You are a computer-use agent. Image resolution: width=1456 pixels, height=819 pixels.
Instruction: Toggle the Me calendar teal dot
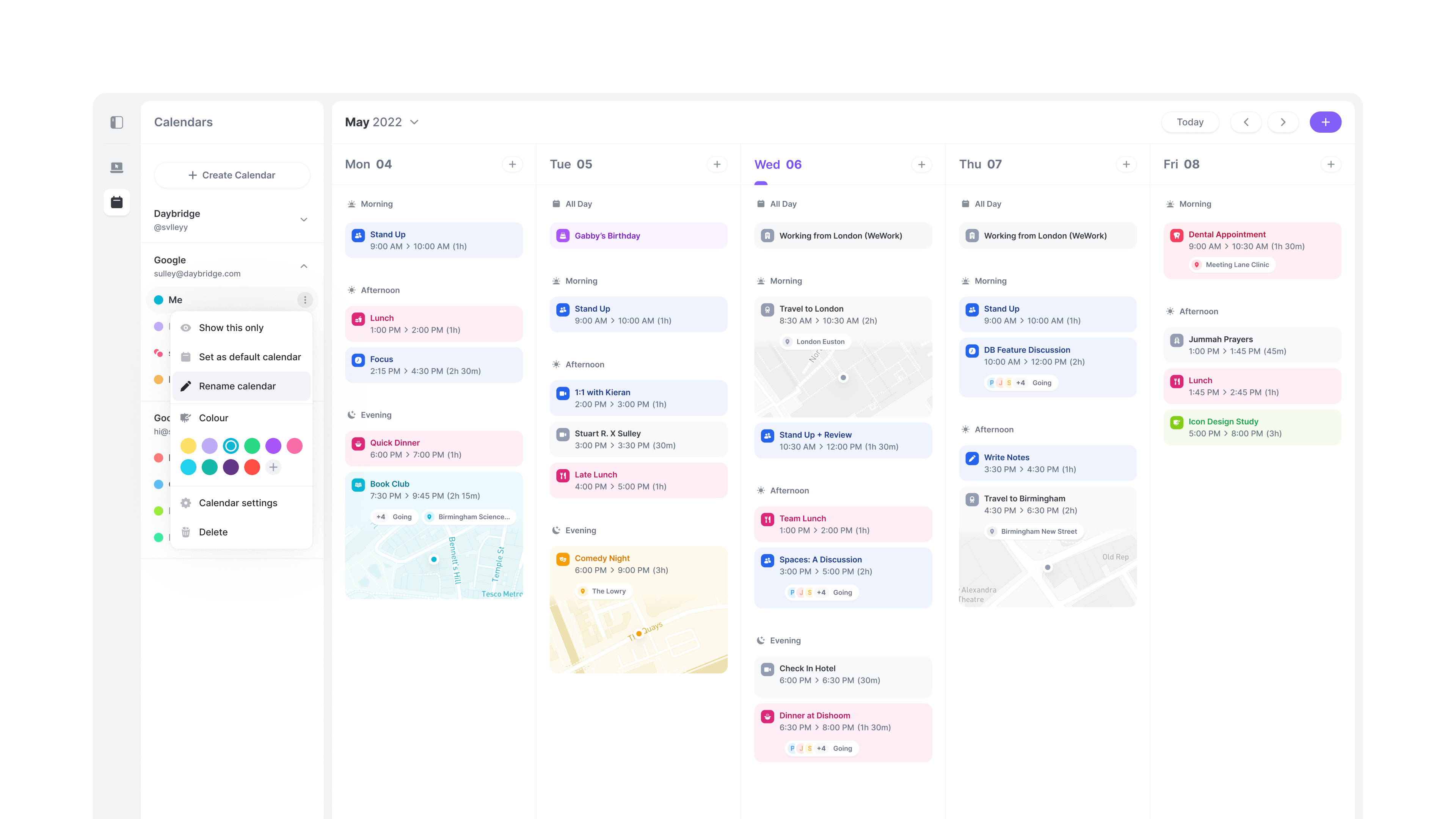[158, 300]
